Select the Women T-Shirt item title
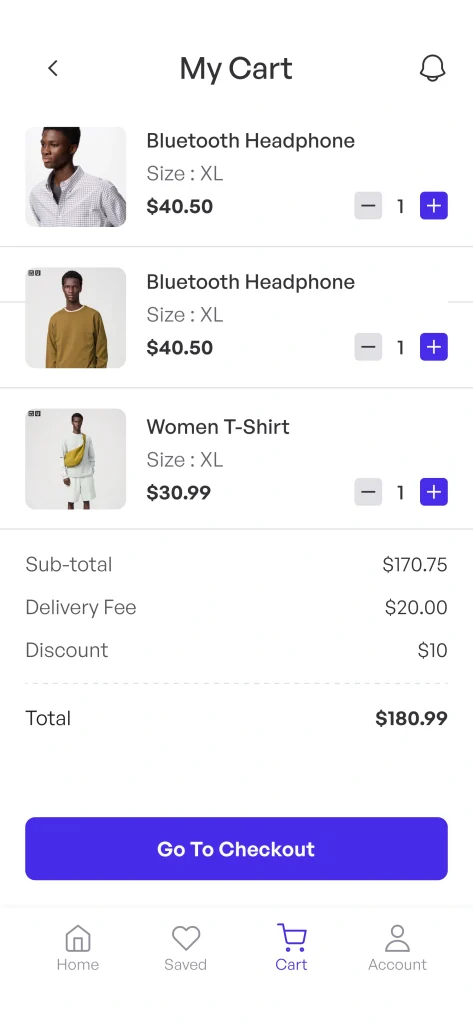This screenshot has width=473, height=1024. [x=218, y=427]
